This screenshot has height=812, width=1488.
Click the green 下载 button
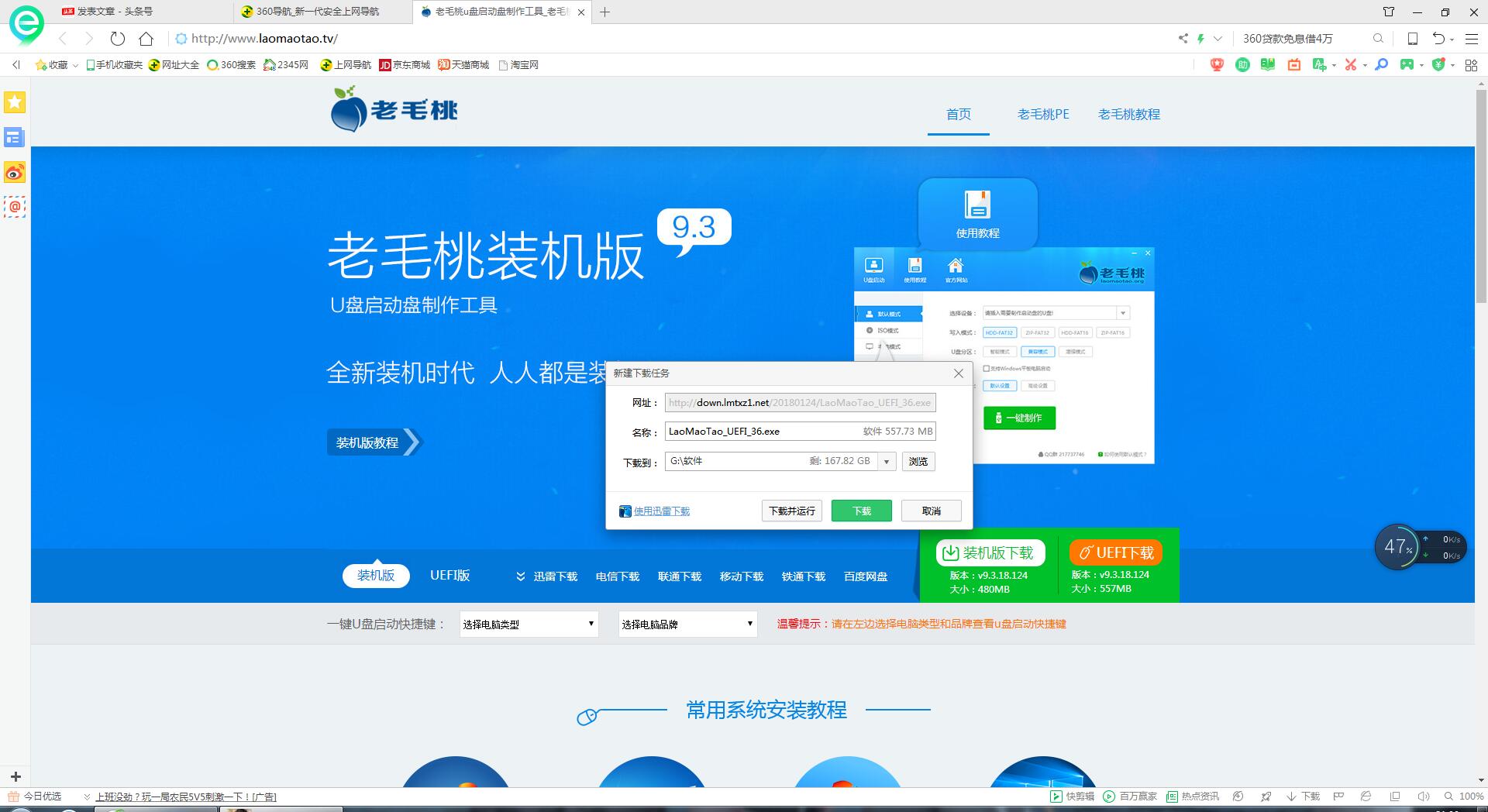[860, 511]
